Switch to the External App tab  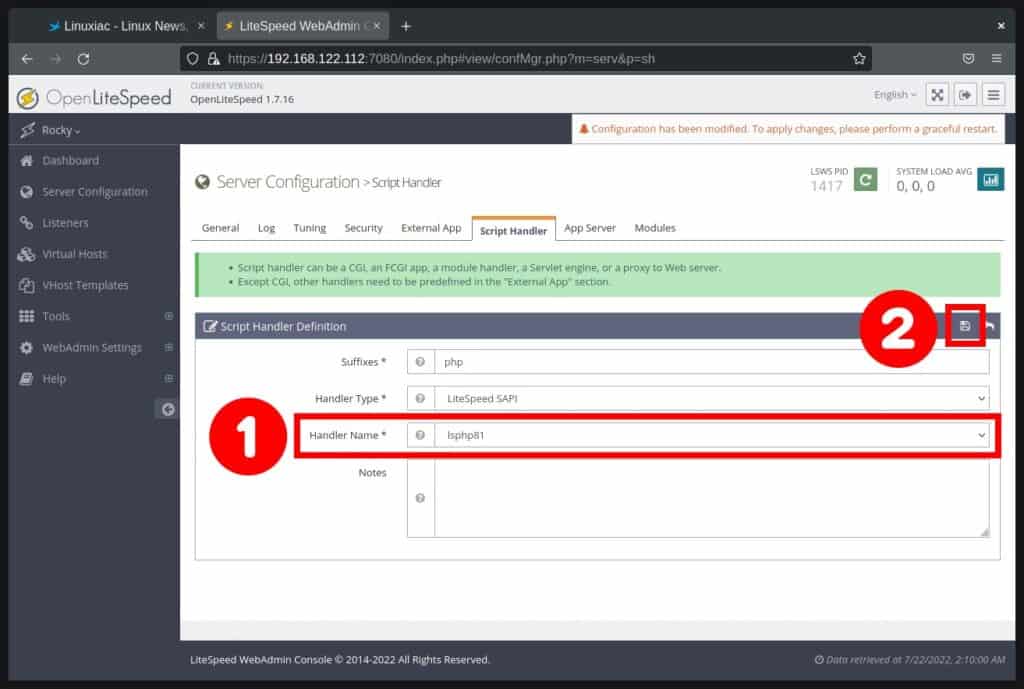(431, 228)
